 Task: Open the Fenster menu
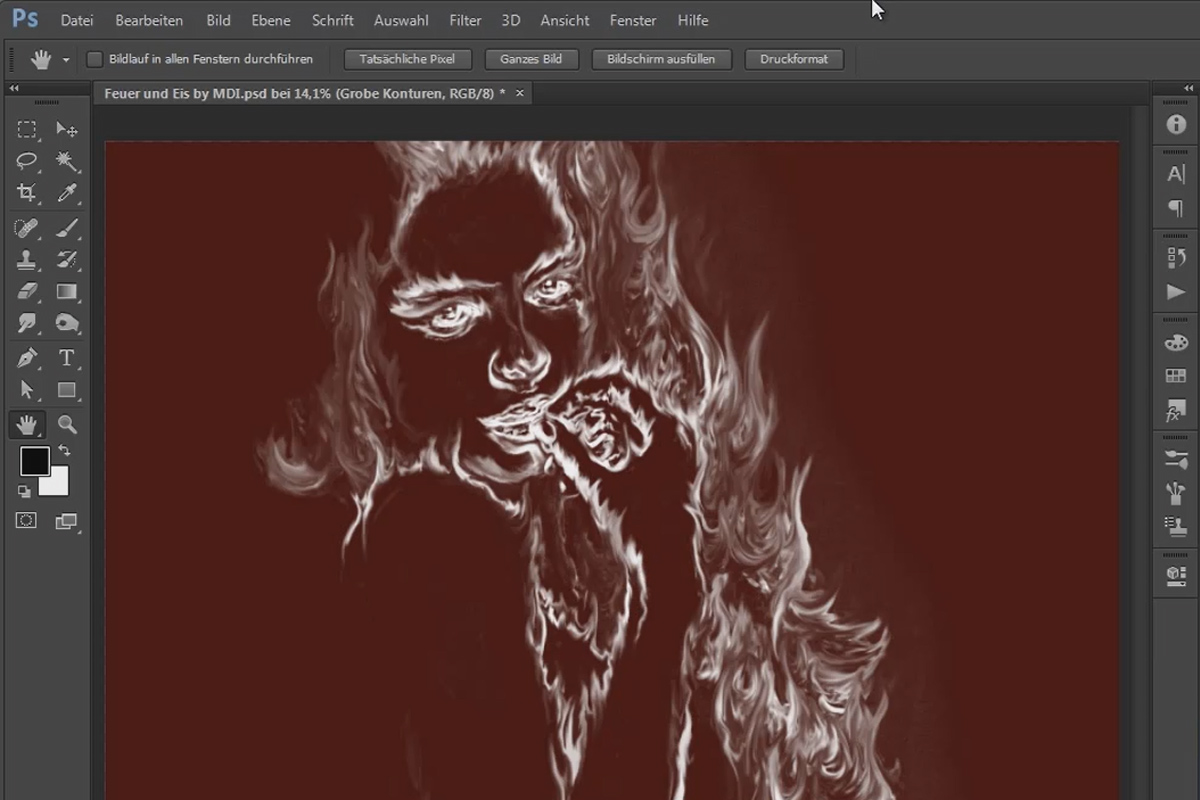click(x=633, y=20)
